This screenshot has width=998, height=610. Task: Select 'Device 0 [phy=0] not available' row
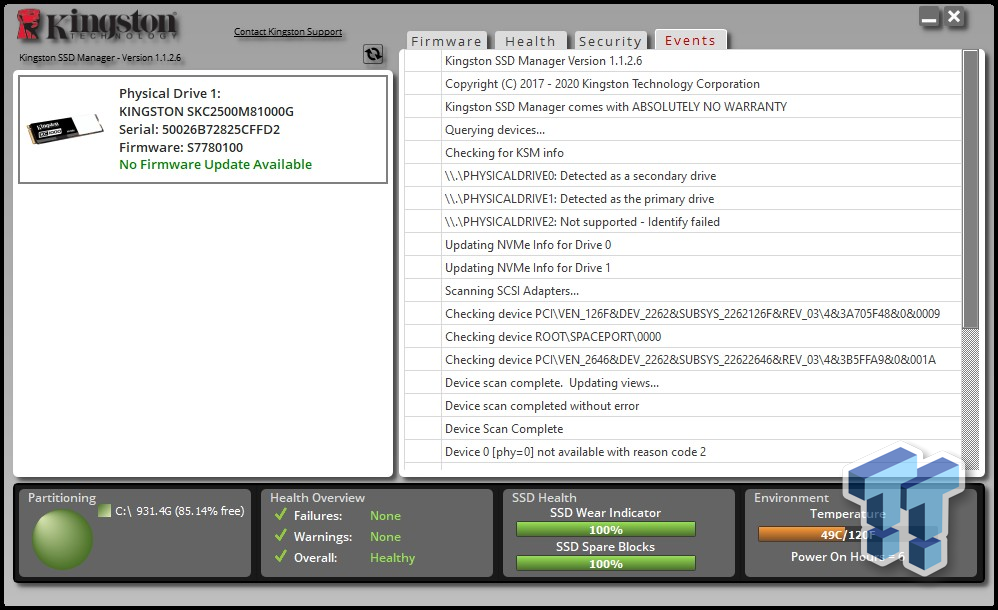point(683,451)
